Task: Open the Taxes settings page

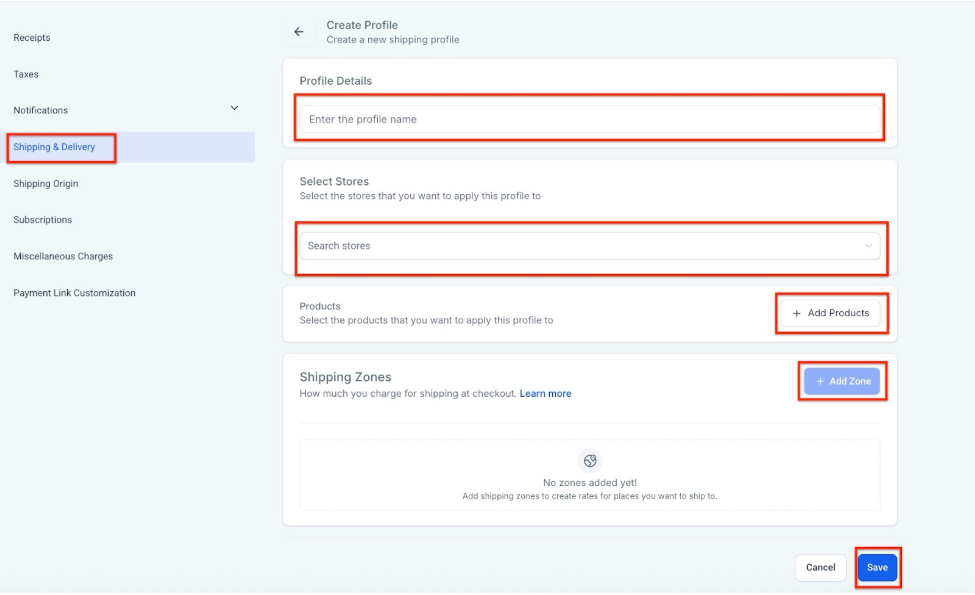Action: click(x=26, y=74)
